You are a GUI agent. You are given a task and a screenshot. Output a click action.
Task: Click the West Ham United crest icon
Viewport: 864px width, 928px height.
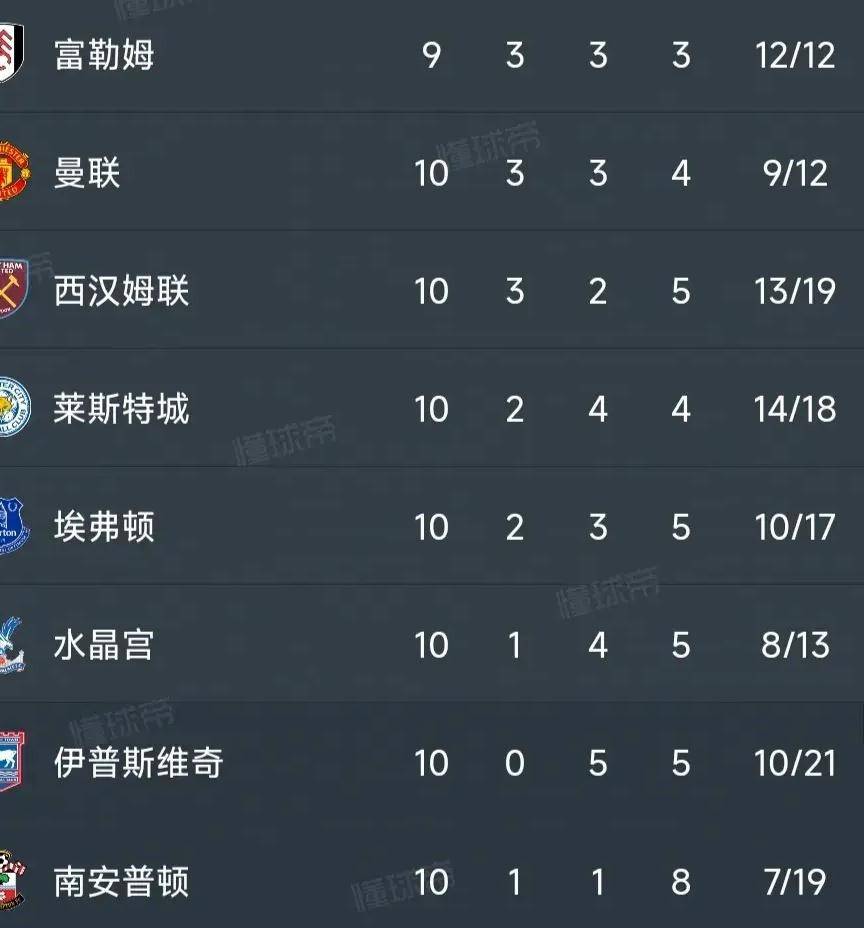point(13,290)
